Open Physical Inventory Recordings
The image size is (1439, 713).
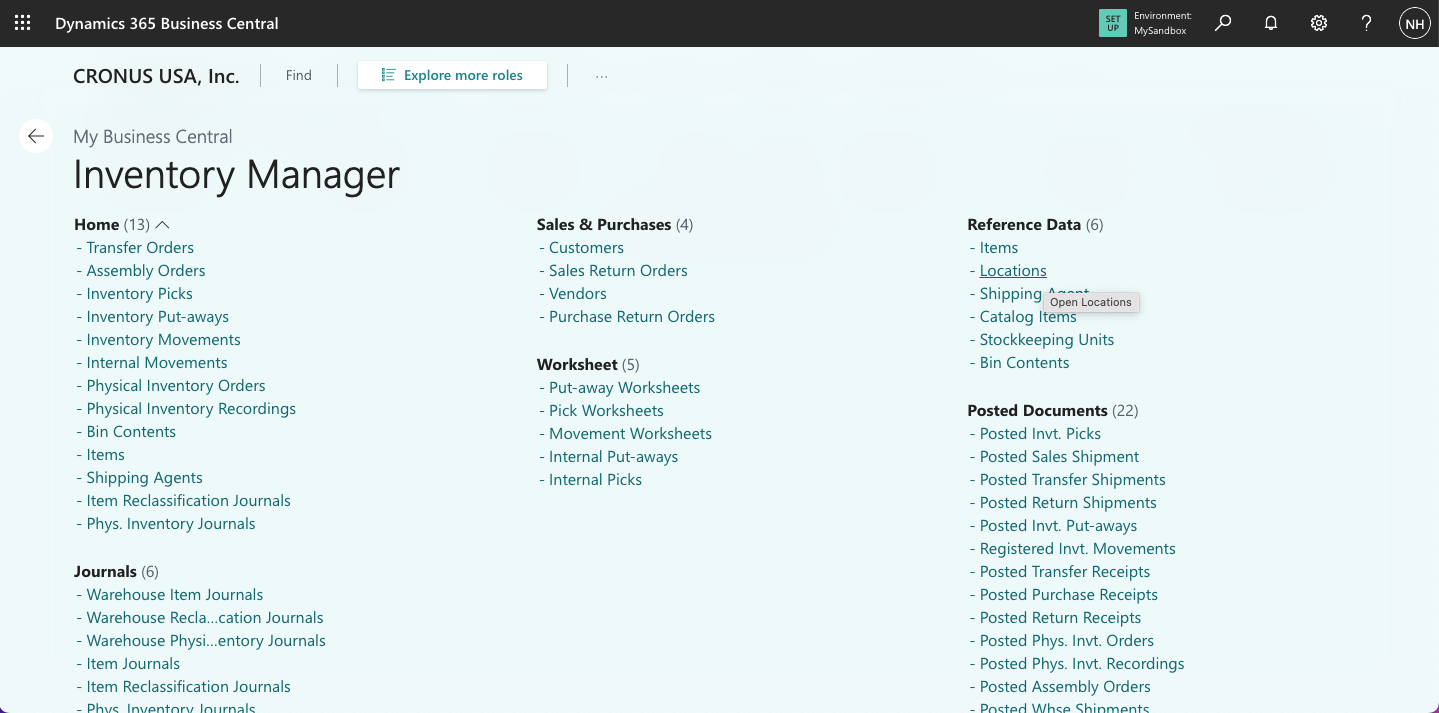[x=191, y=409]
